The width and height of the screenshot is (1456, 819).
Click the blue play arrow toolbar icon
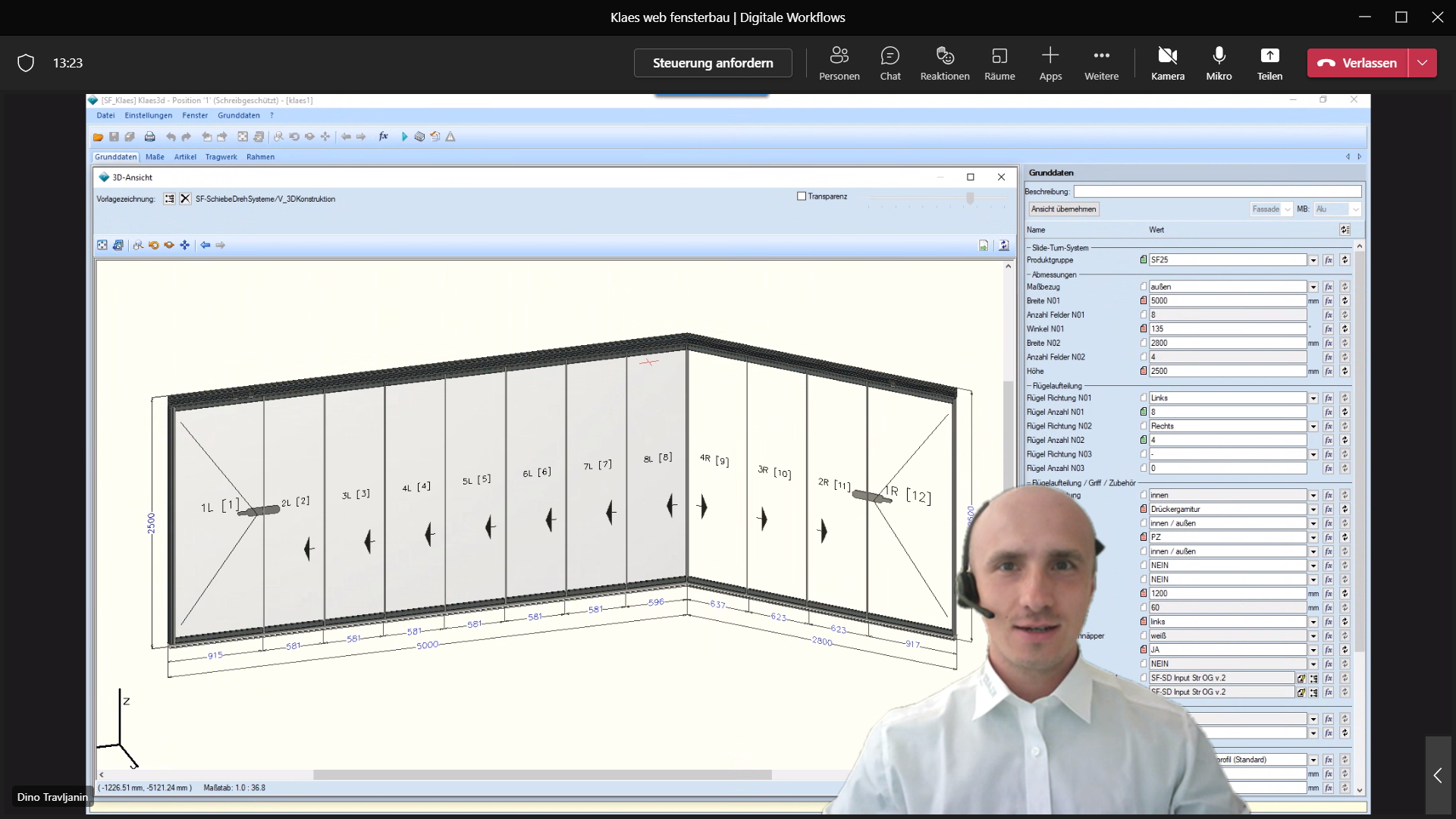coord(404,137)
